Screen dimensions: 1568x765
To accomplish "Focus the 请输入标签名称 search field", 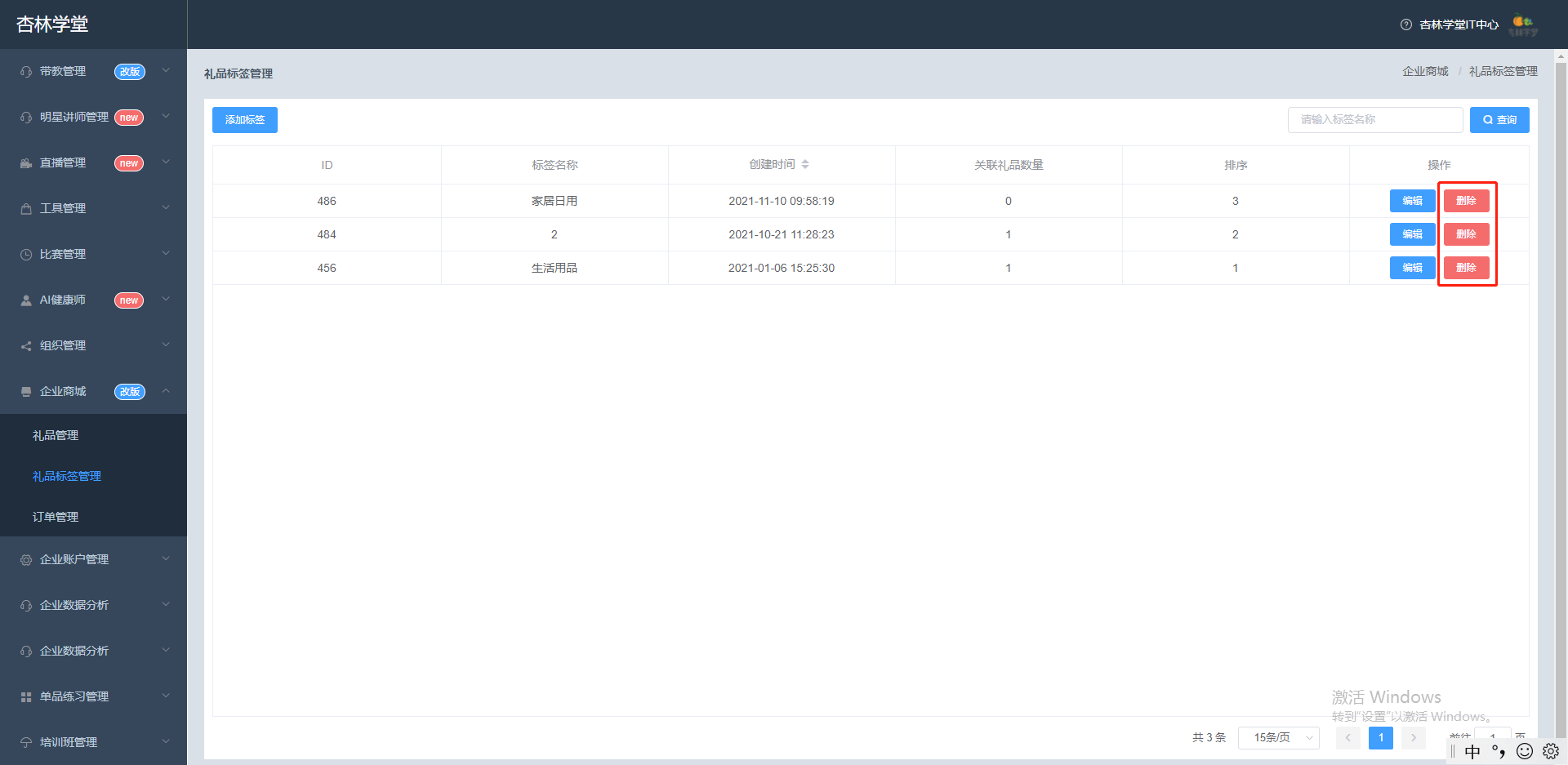I will tap(1375, 120).
